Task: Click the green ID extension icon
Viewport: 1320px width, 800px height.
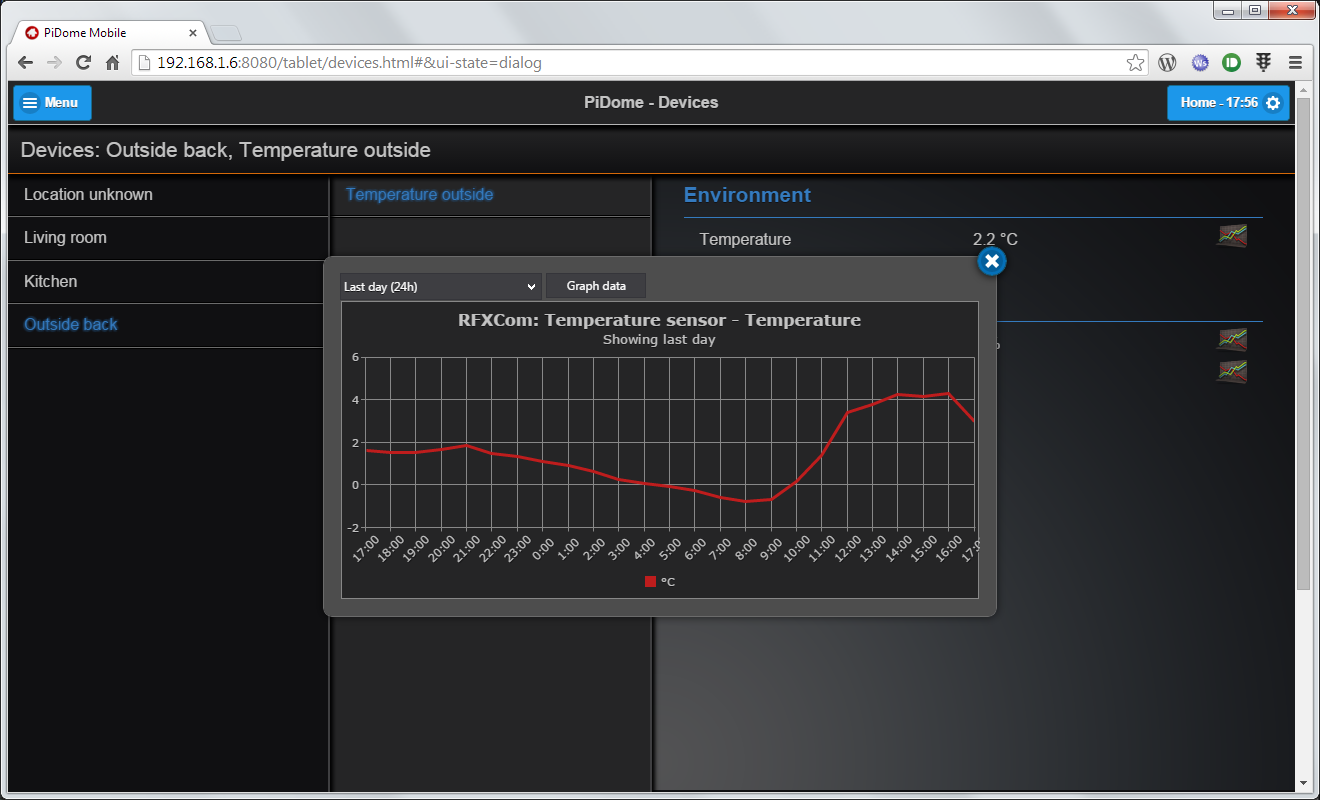Action: 1231,62
